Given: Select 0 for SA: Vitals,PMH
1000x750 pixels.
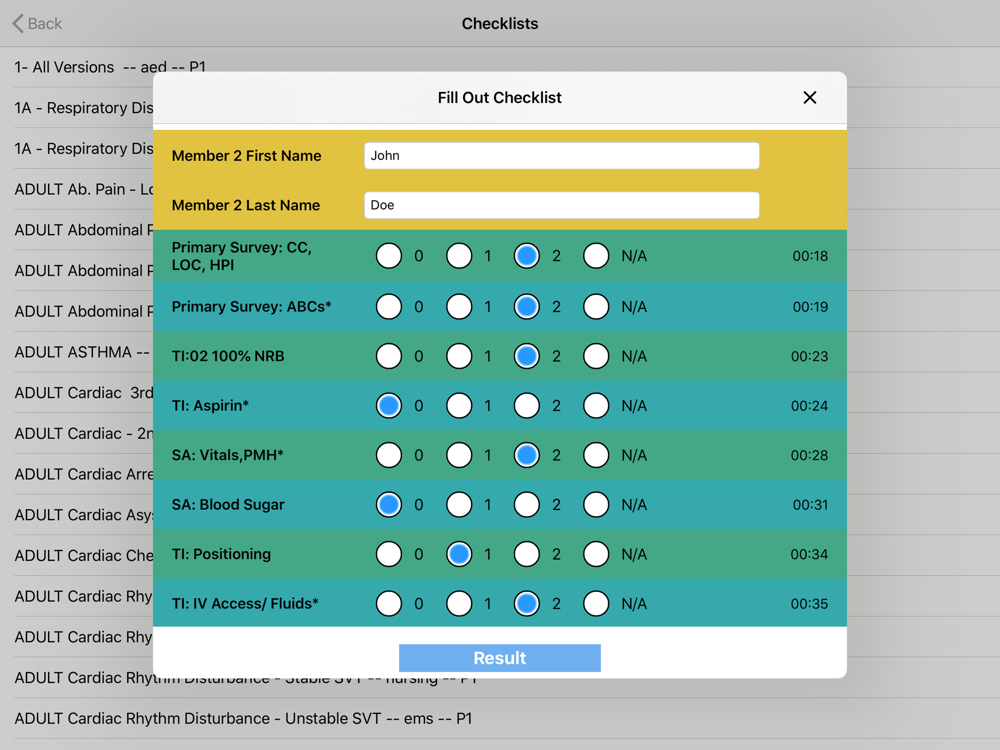Looking at the screenshot, I should pyautogui.click(x=389, y=455).
